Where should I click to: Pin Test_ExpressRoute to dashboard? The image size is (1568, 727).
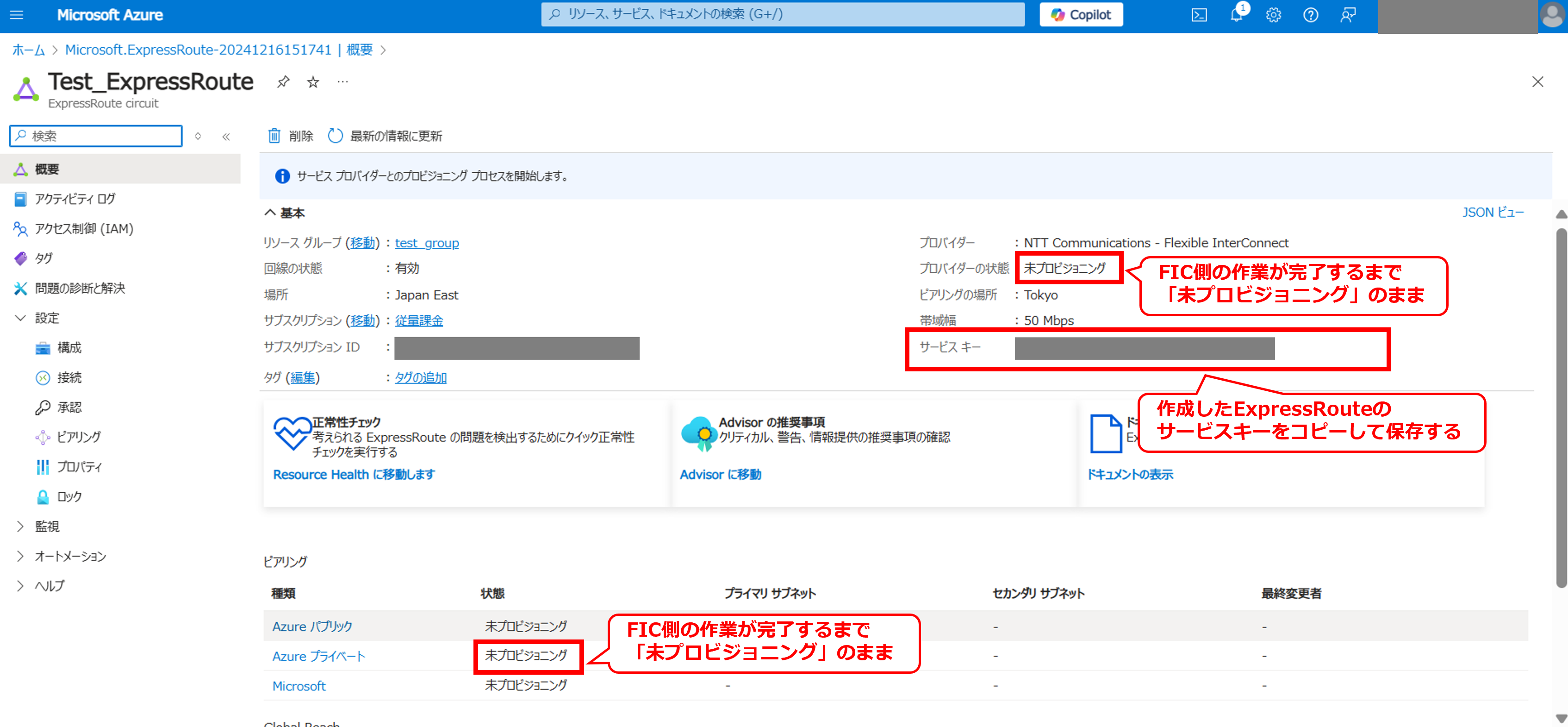[x=283, y=81]
